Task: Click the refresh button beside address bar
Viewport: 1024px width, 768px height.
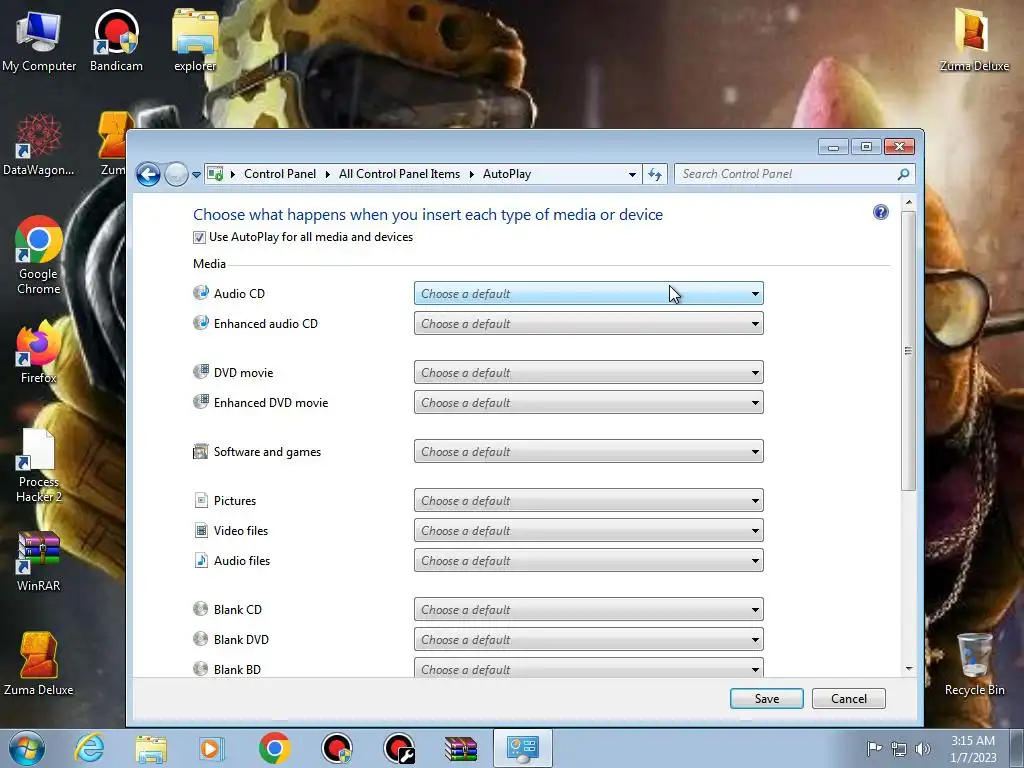Action: [655, 174]
